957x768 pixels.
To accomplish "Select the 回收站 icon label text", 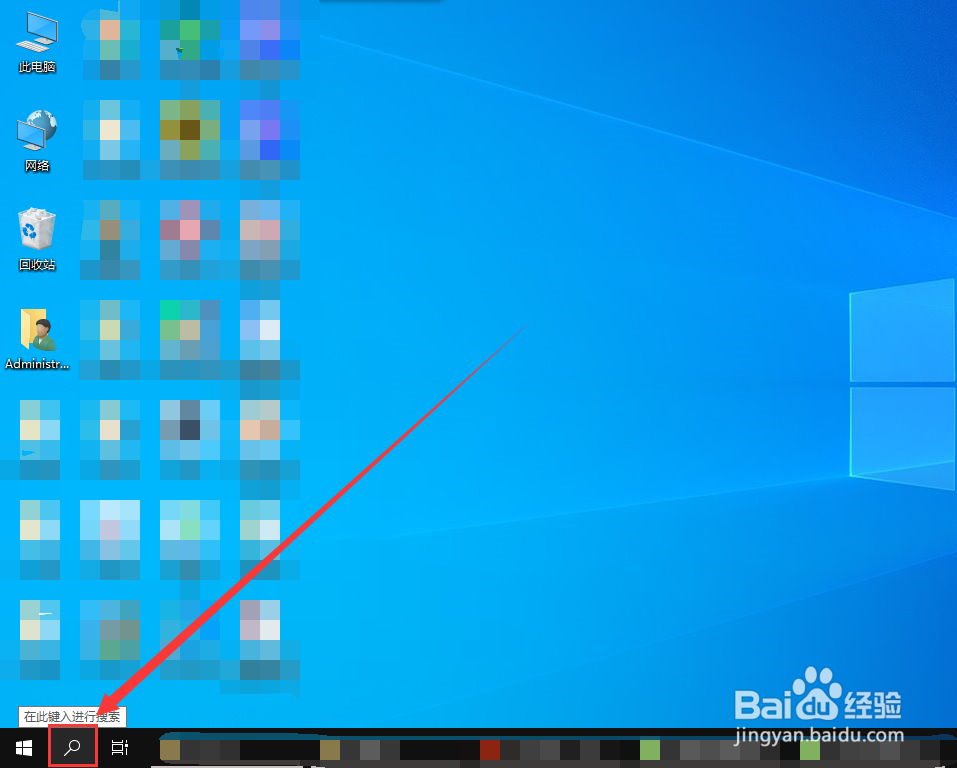I will (37, 264).
